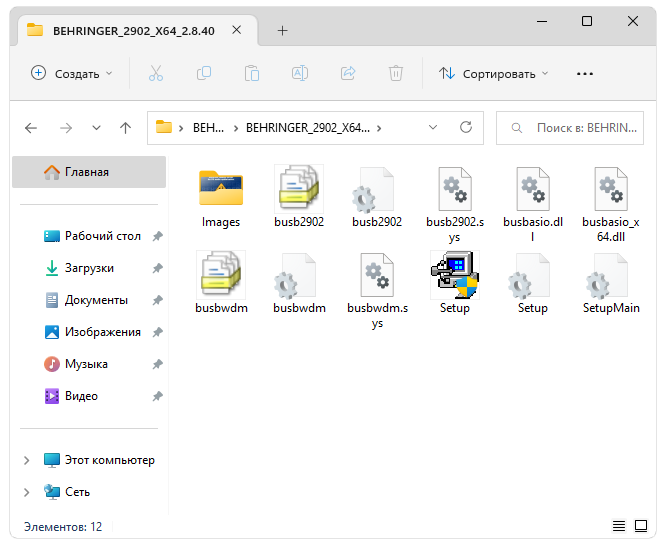Select the busb2902 gear configuration file
This screenshot has width=666, height=546.
377,198
